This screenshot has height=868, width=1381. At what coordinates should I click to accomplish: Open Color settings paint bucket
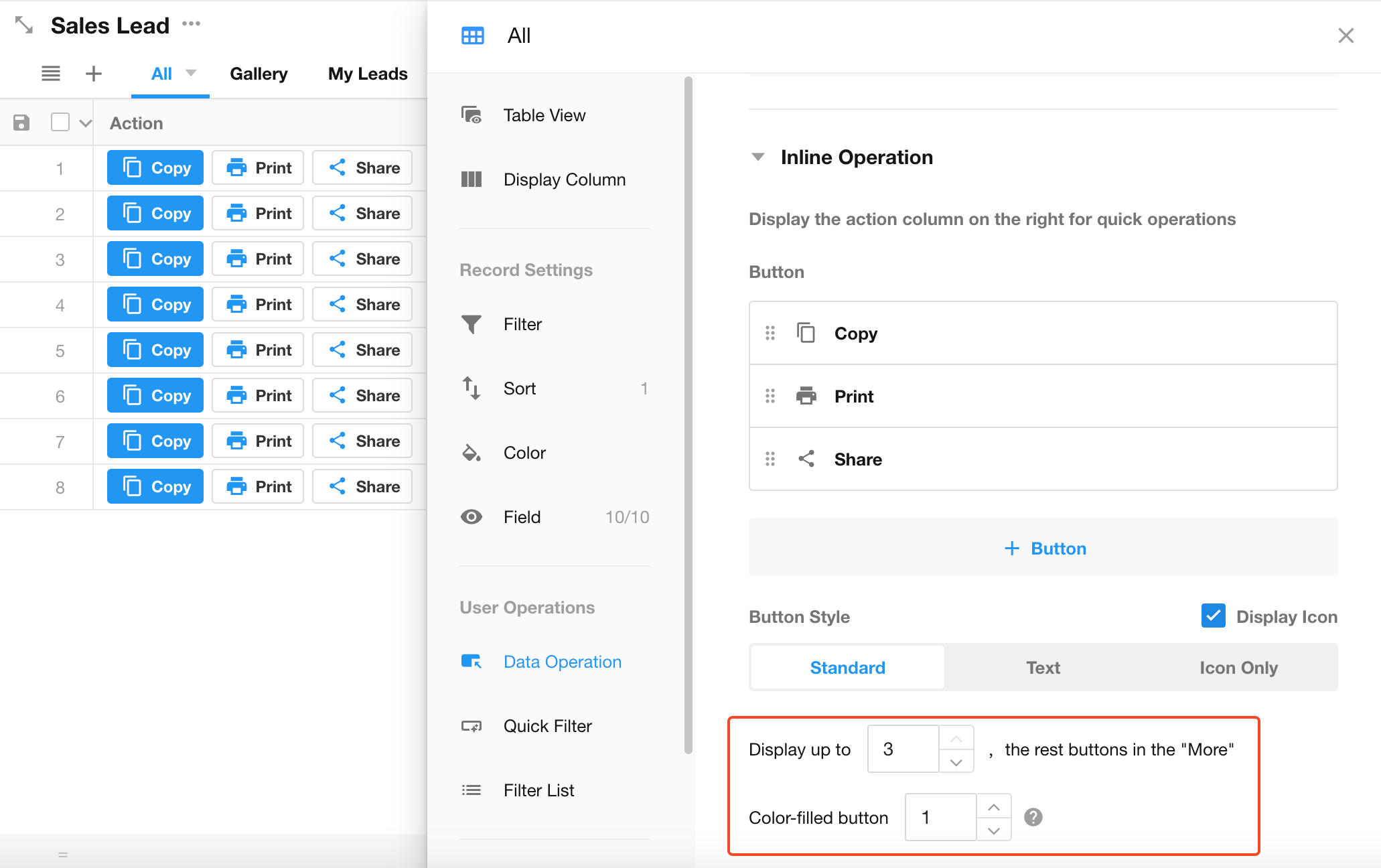471,453
